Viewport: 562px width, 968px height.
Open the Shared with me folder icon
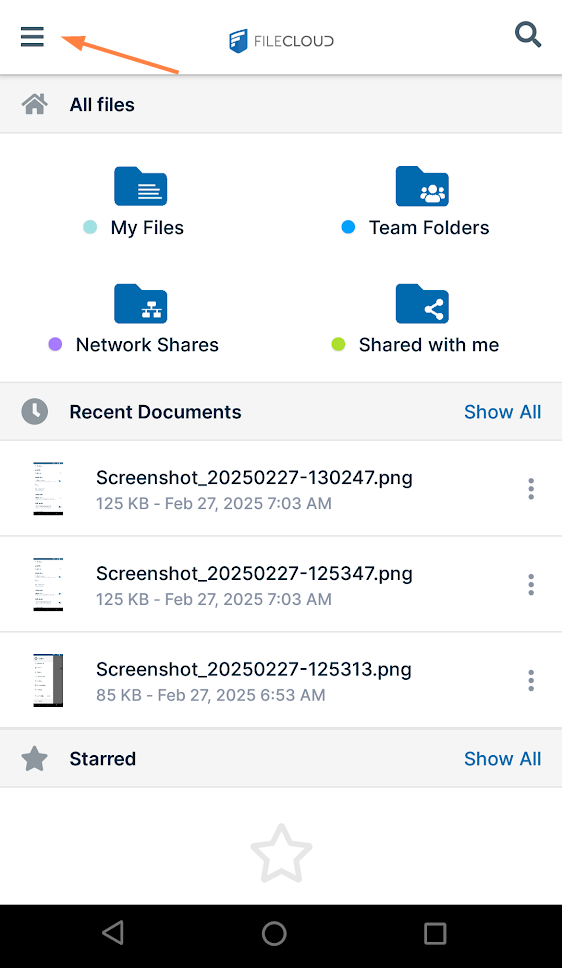[x=422, y=303]
